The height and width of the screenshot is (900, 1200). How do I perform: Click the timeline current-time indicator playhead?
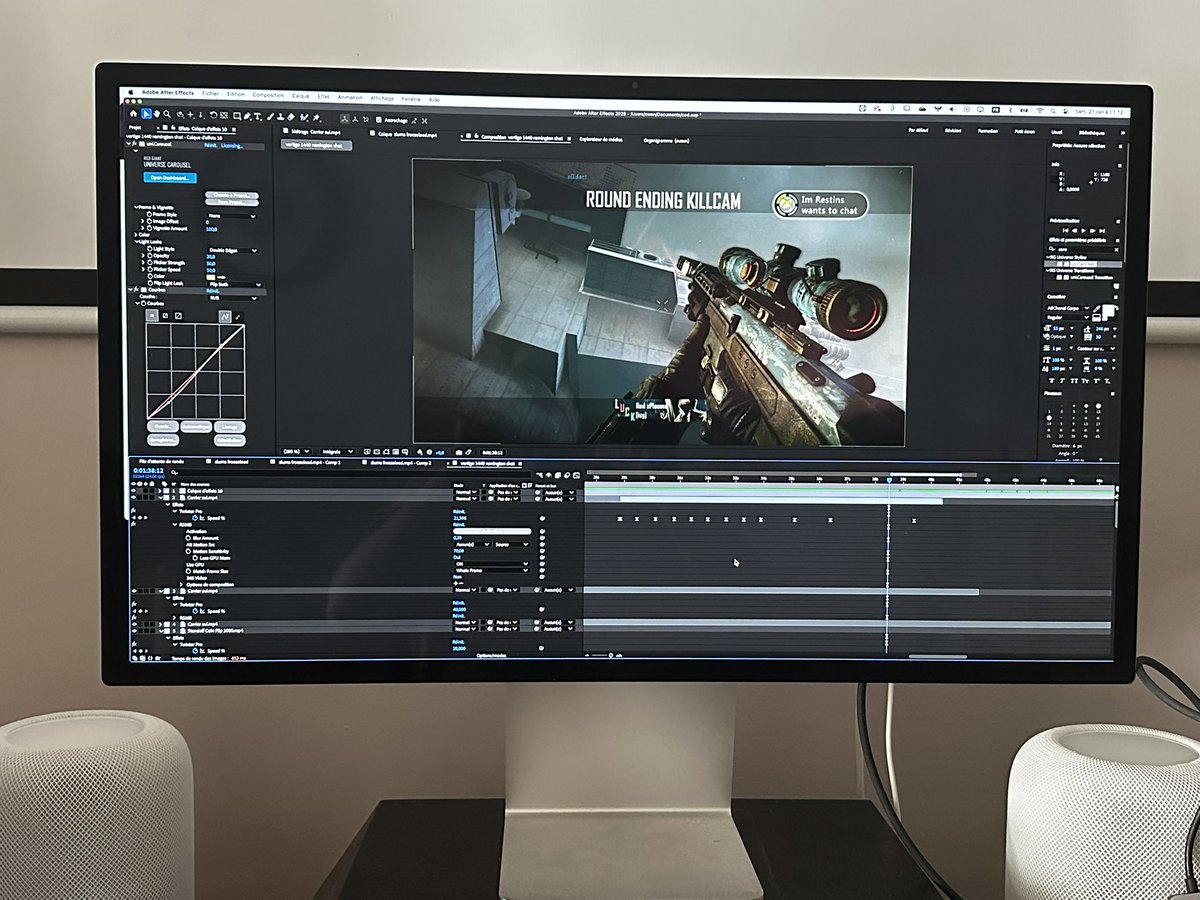888,482
